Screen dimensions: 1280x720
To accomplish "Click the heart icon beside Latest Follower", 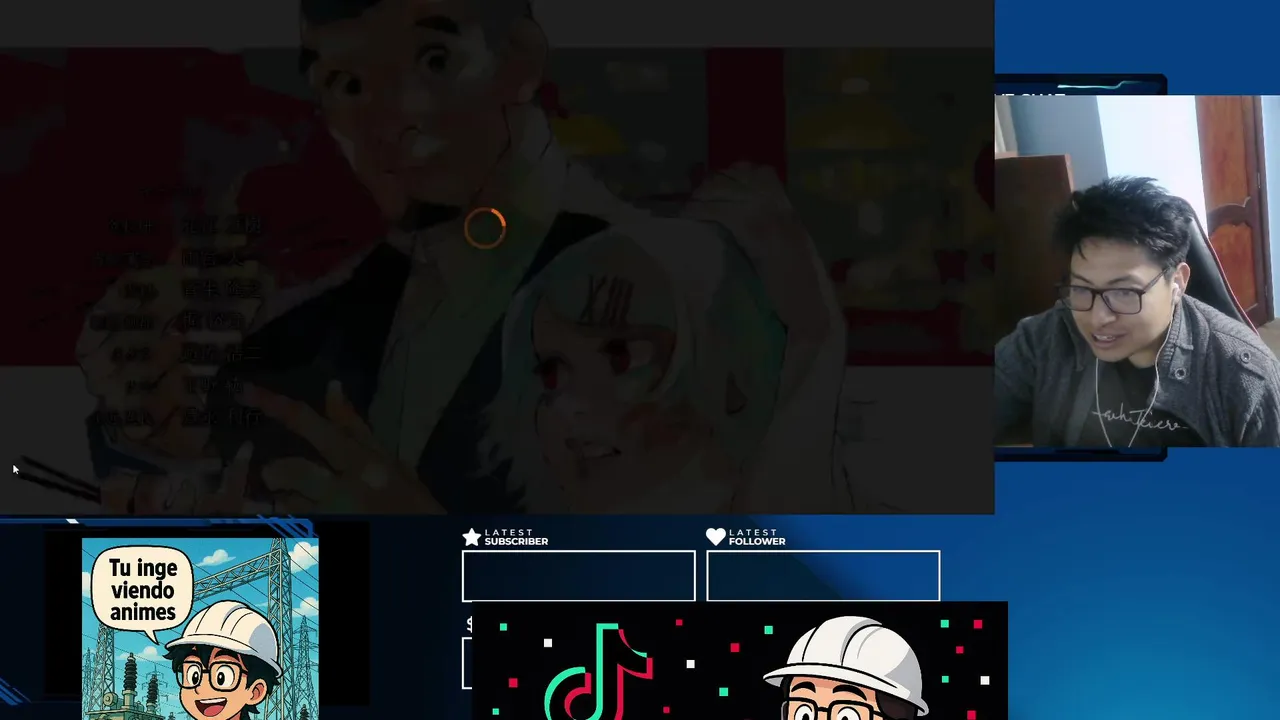I will tap(716, 537).
